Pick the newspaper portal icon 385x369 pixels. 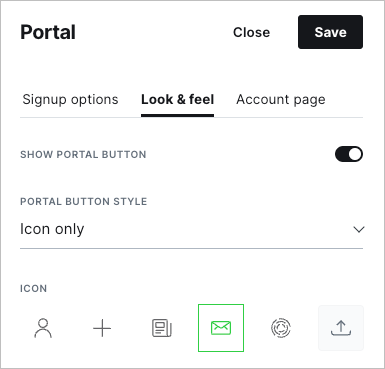[x=162, y=328]
